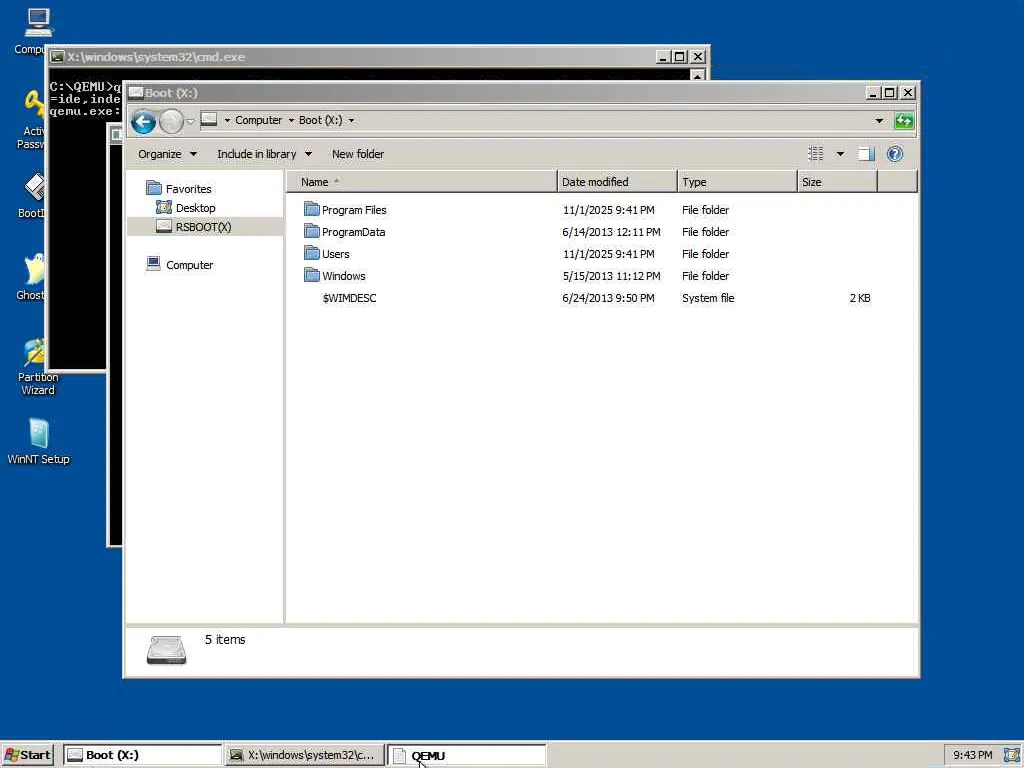Image resolution: width=1024 pixels, height=768 pixels.
Task: Sort by Name column header
Action: click(421, 182)
